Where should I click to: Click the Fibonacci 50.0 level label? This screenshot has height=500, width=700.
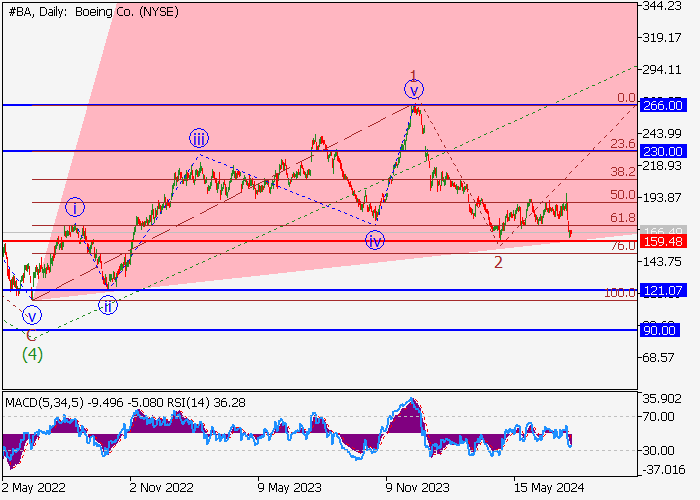click(623, 195)
